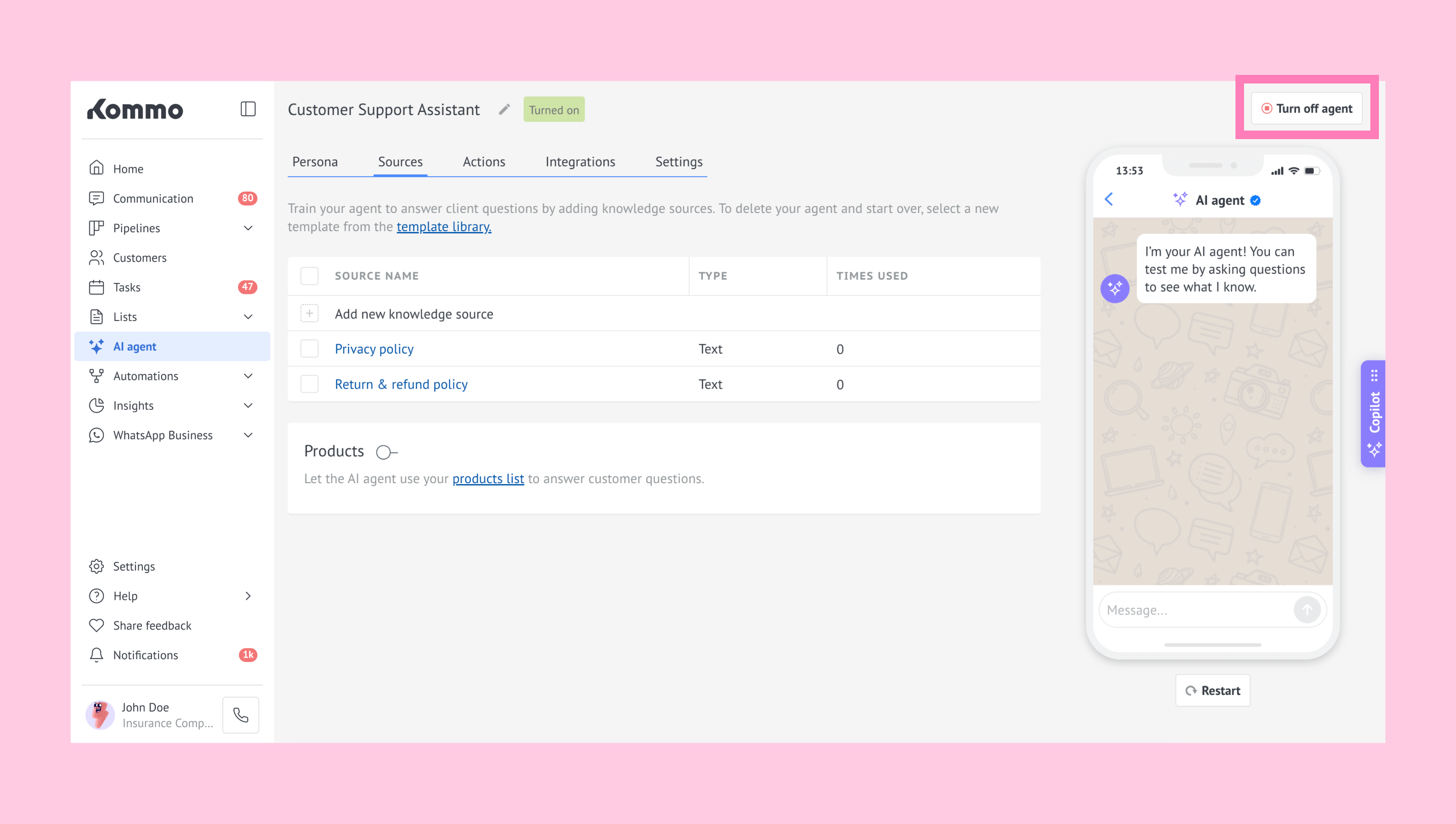Image resolution: width=1456 pixels, height=824 pixels.
Task: Toggle the Products switch
Action: click(x=386, y=452)
